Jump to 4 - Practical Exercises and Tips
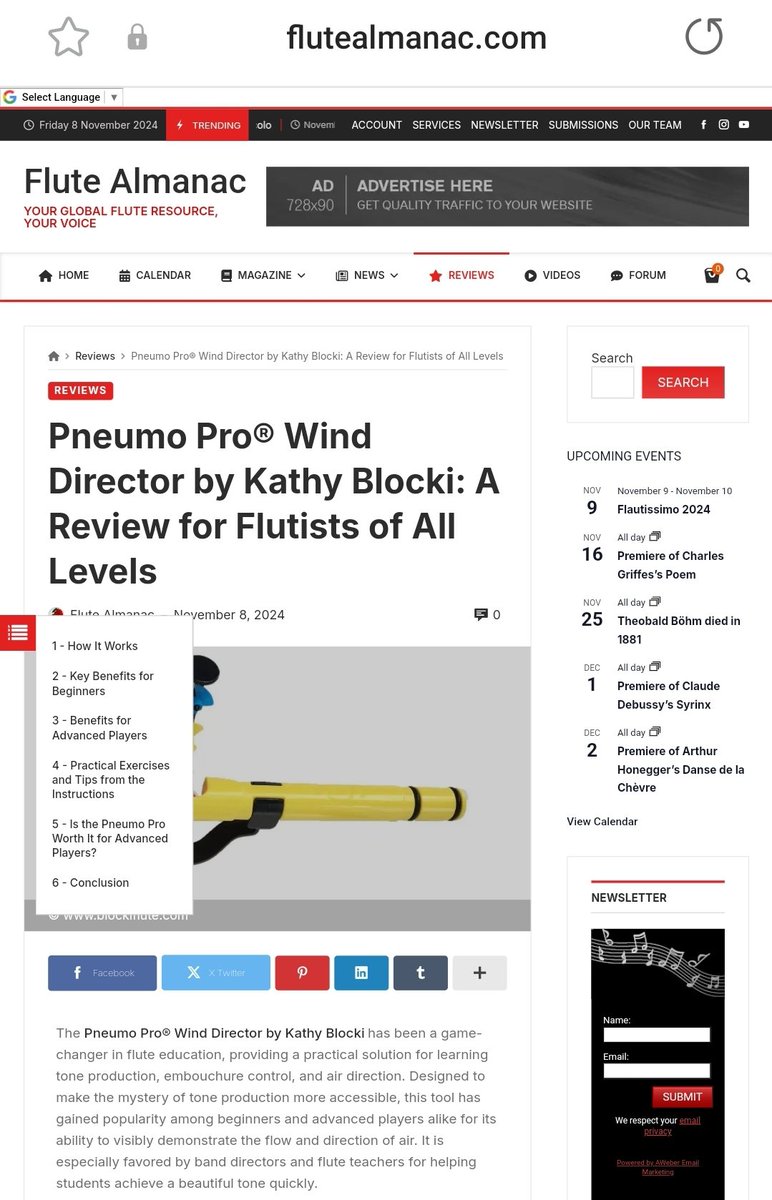 pos(111,779)
